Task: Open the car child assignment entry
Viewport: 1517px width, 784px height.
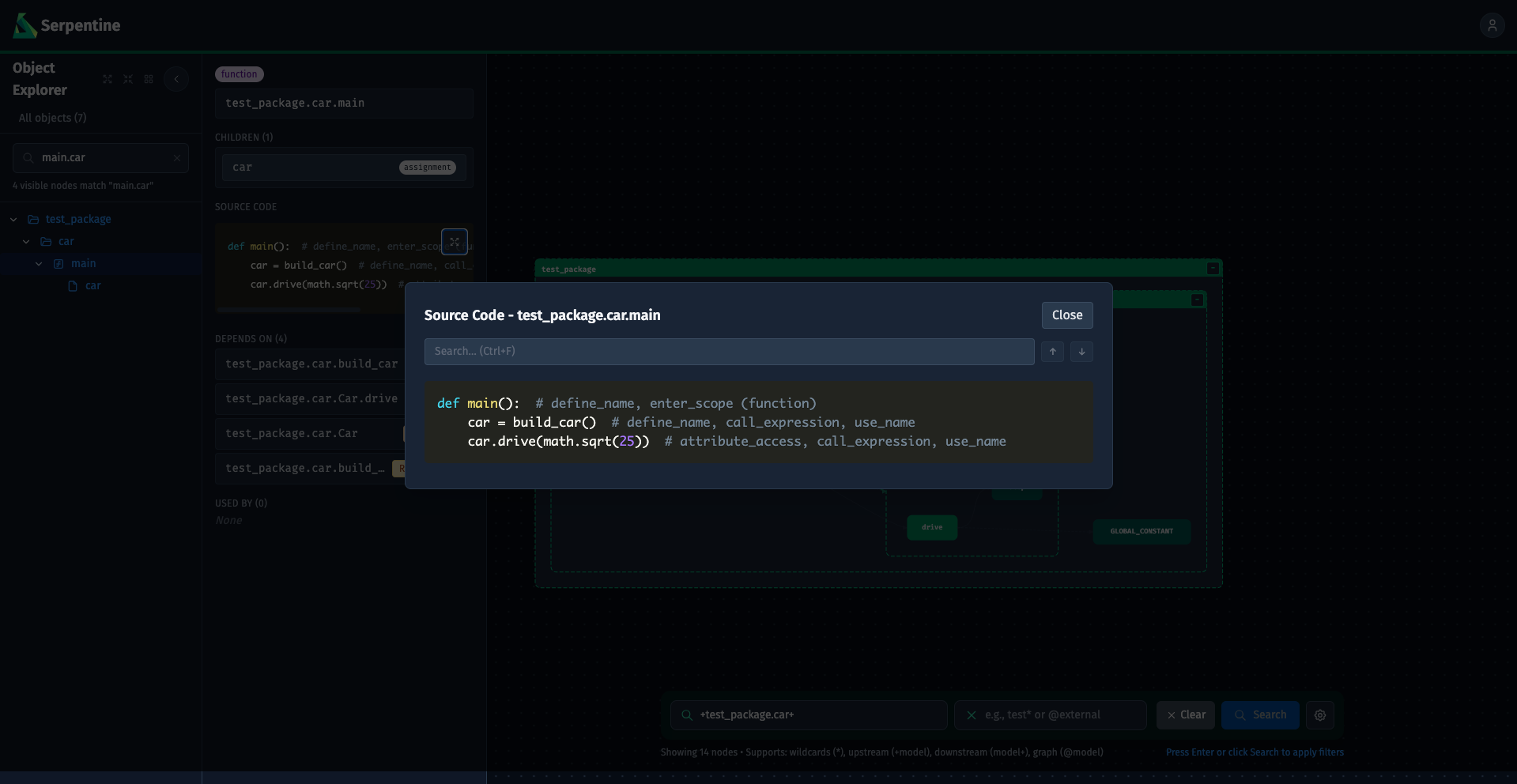Action: point(344,168)
